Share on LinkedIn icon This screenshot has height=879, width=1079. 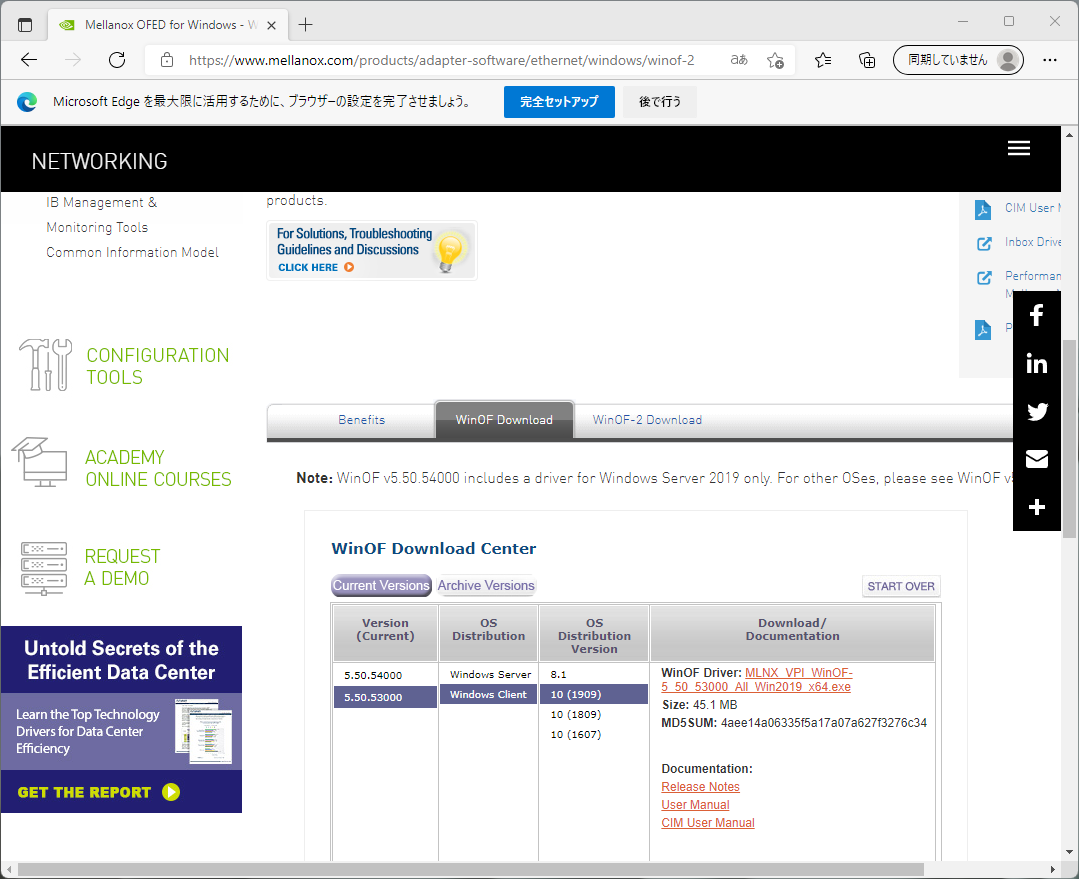click(x=1036, y=363)
